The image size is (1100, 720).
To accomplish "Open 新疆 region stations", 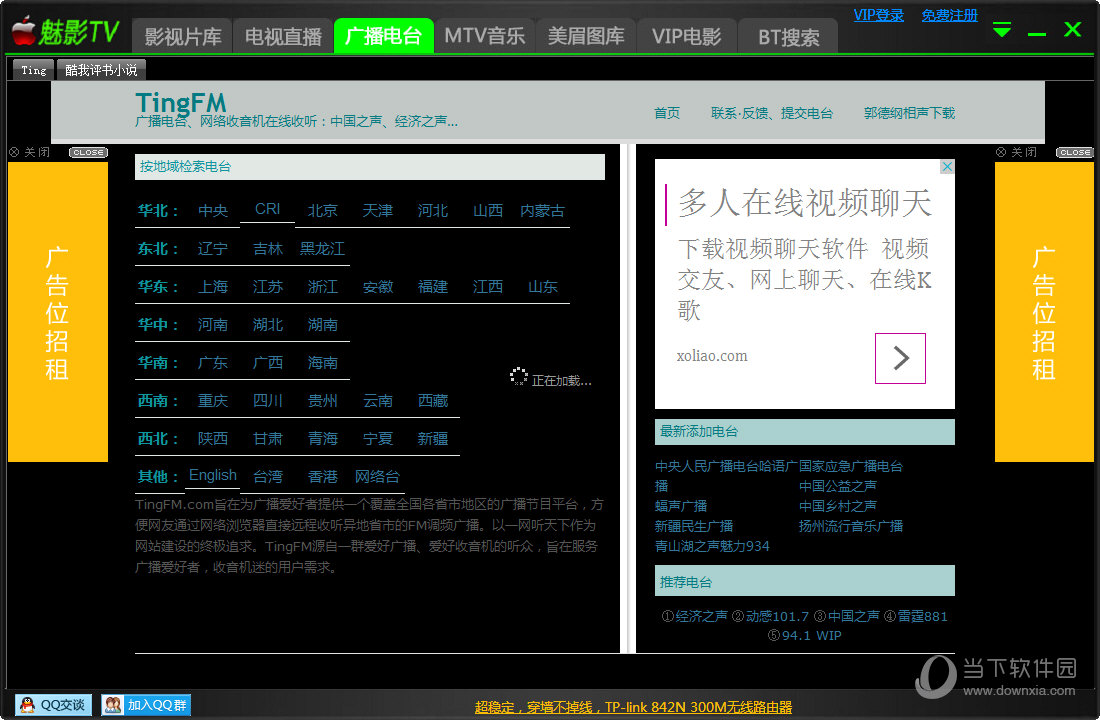I will click(433, 438).
